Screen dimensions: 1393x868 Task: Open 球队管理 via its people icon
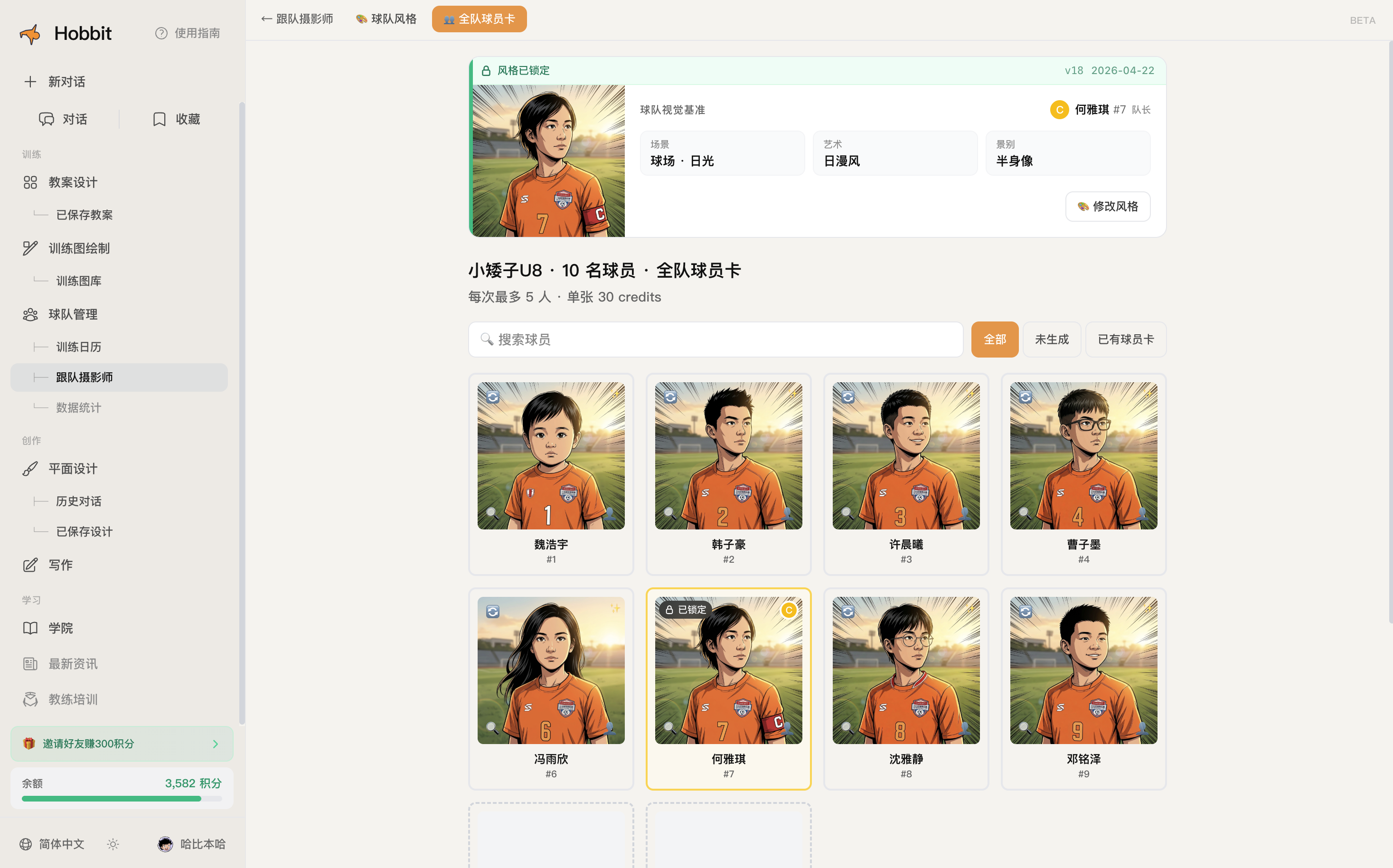(x=30, y=314)
